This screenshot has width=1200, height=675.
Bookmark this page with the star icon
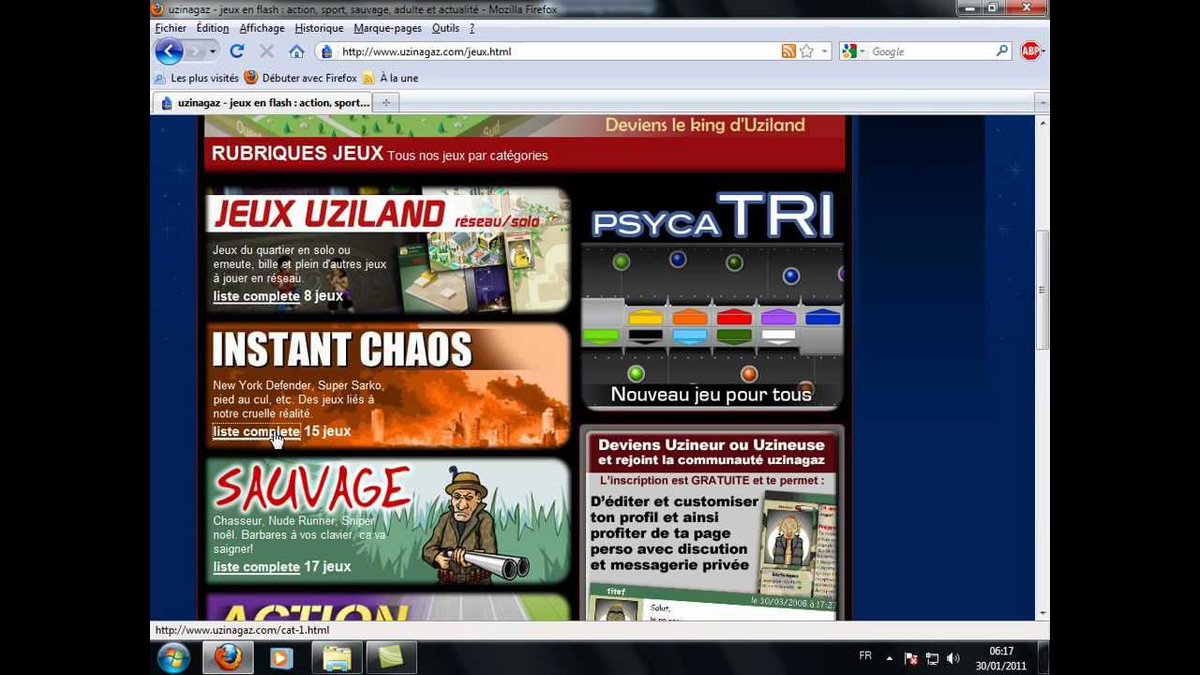(x=806, y=51)
